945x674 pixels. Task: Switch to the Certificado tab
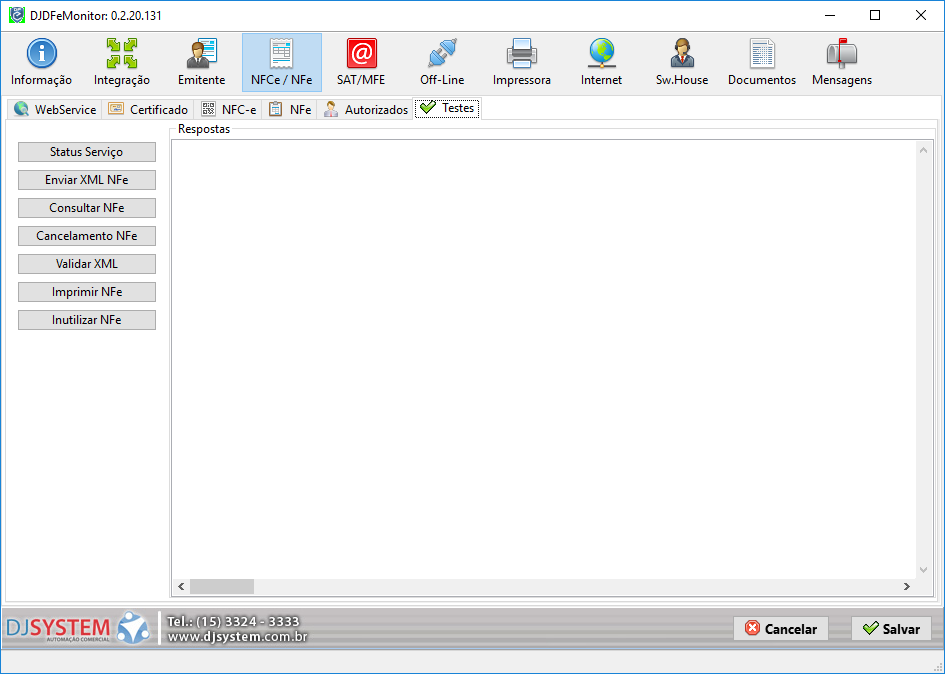tap(148, 109)
